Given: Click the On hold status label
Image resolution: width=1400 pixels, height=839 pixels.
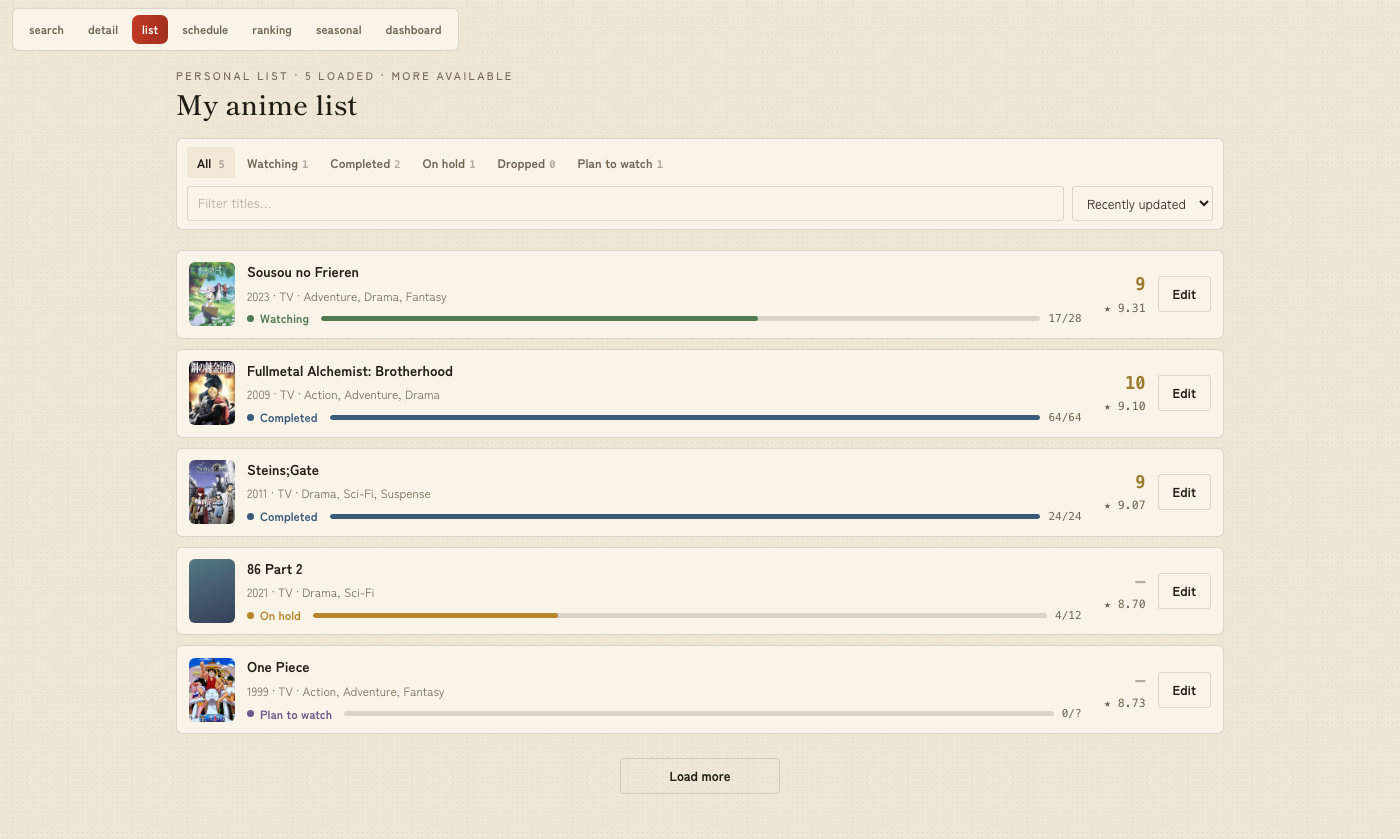Looking at the screenshot, I should [274, 616].
